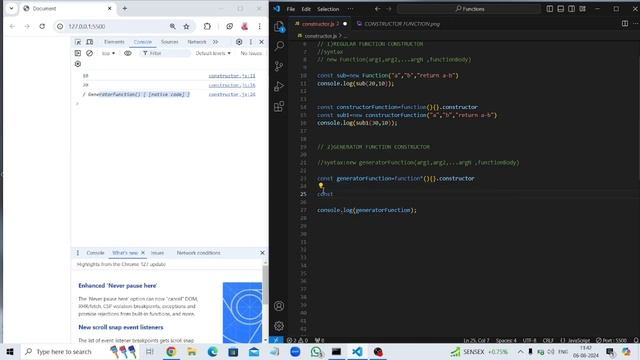Open the JavaScript context 'top' dropdown
This screenshot has width=640, height=360.
click(108, 53)
